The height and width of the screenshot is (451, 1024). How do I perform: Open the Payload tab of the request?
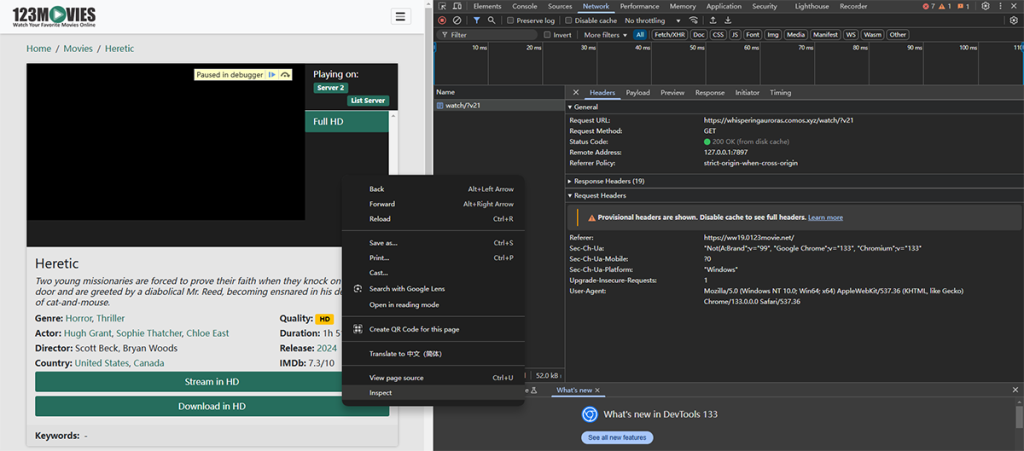[637, 93]
